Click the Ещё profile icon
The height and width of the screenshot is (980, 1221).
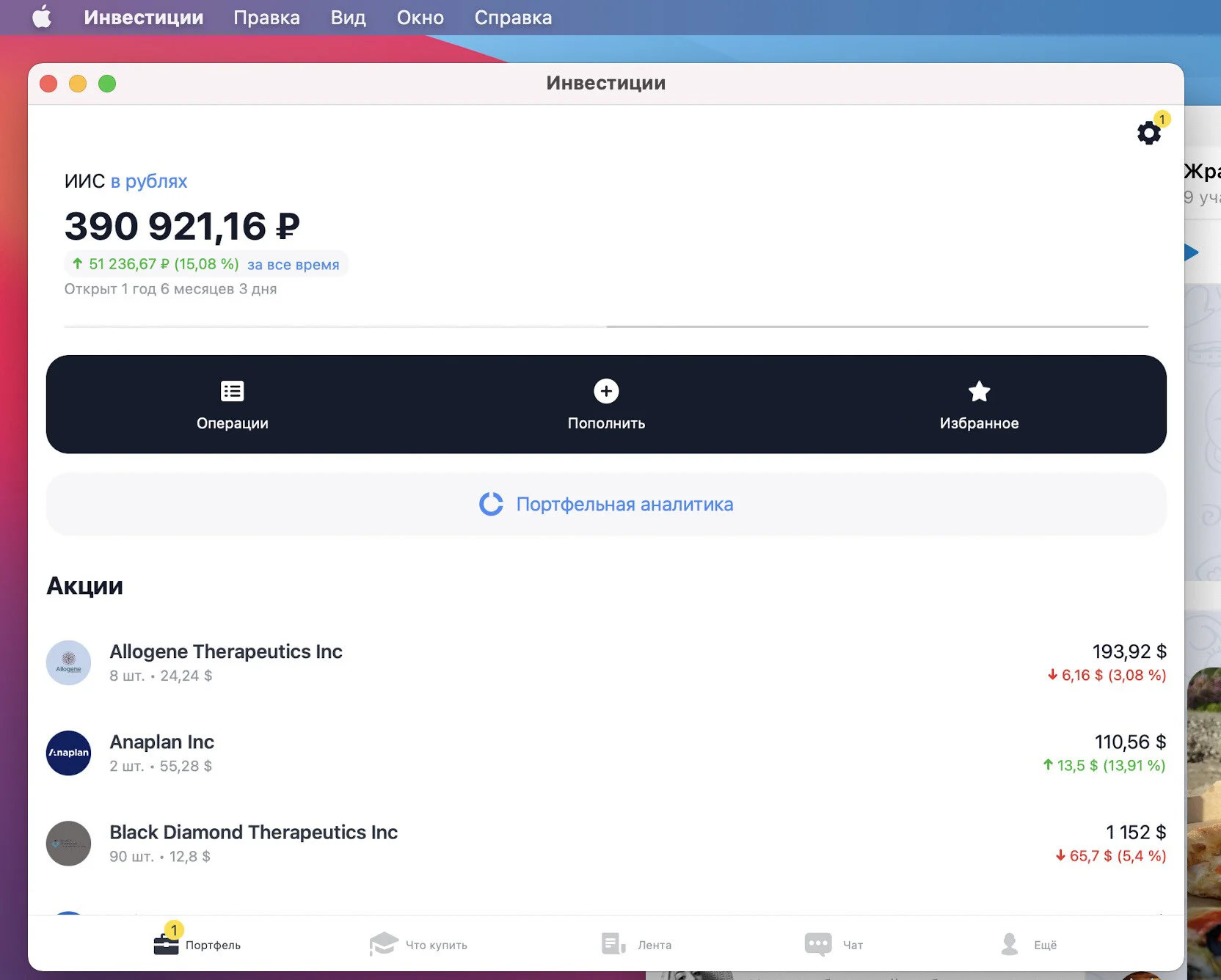(x=1010, y=943)
